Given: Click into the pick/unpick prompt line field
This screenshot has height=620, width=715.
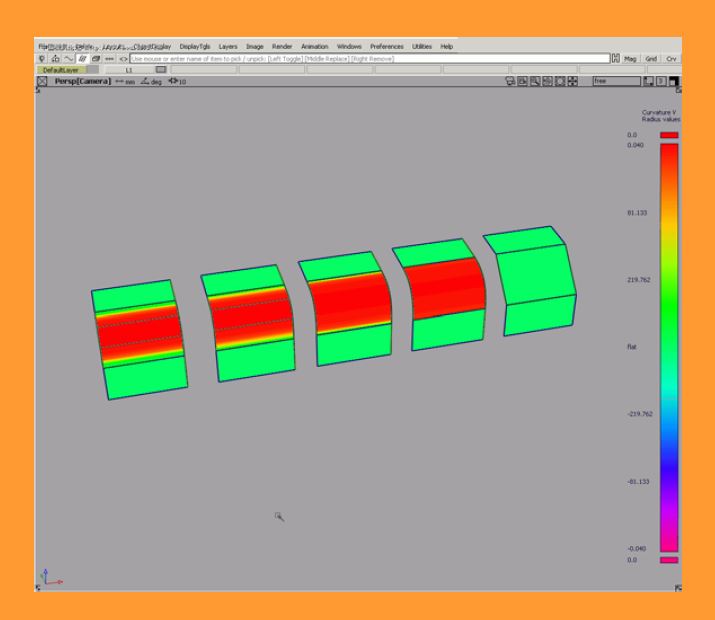Looking at the screenshot, I should click(x=370, y=58).
